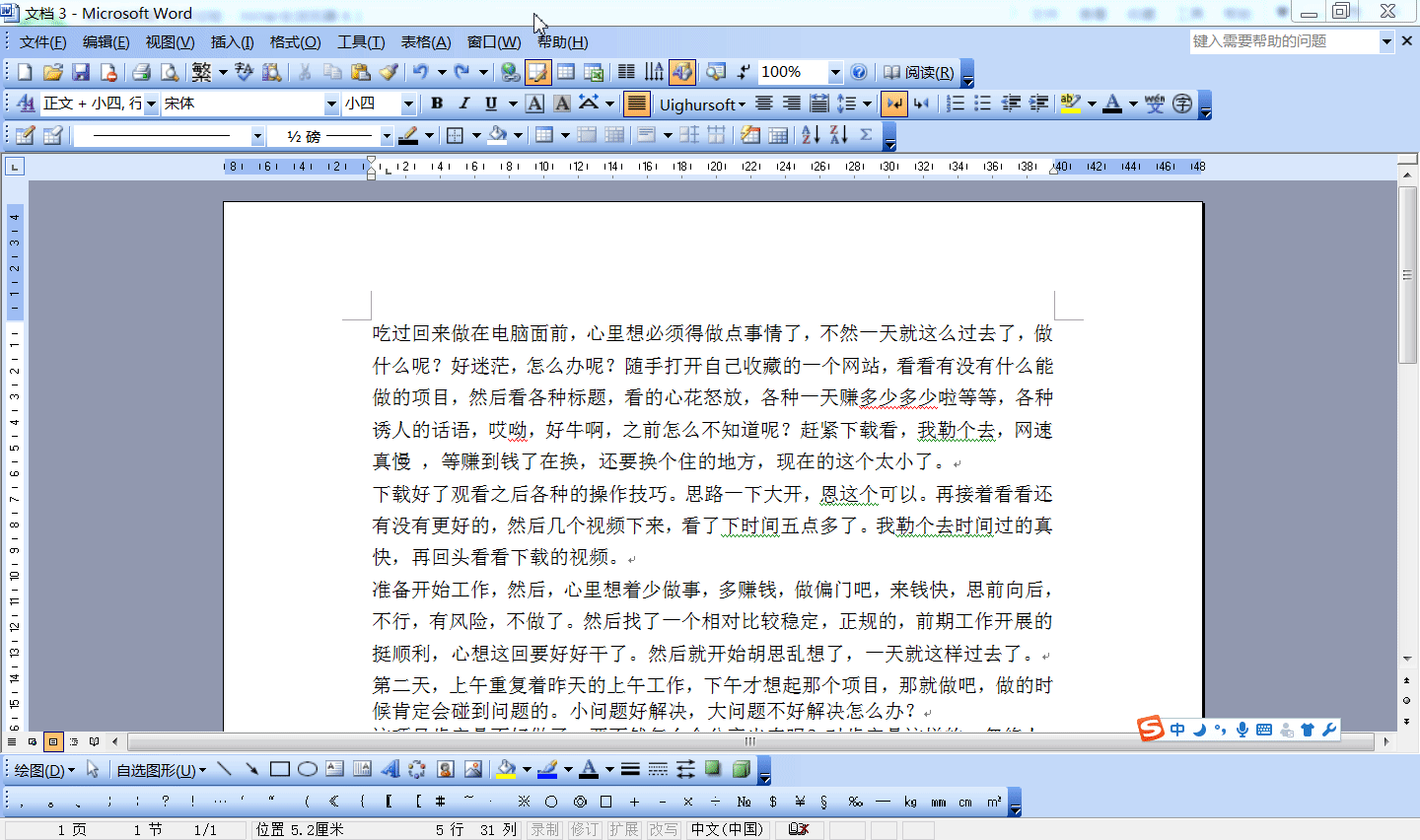Open the 表格(A) menu

point(425,42)
